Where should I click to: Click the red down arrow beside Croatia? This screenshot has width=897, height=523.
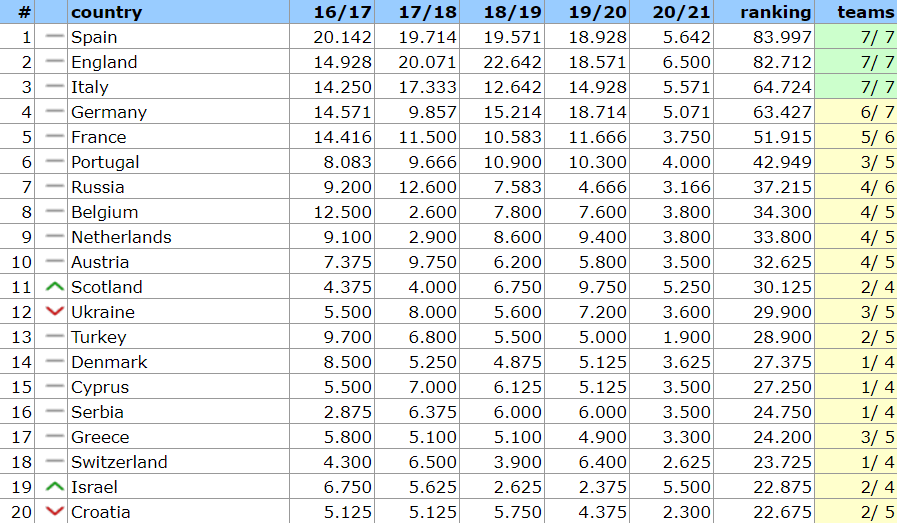pyautogui.click(x=55, y=512)
